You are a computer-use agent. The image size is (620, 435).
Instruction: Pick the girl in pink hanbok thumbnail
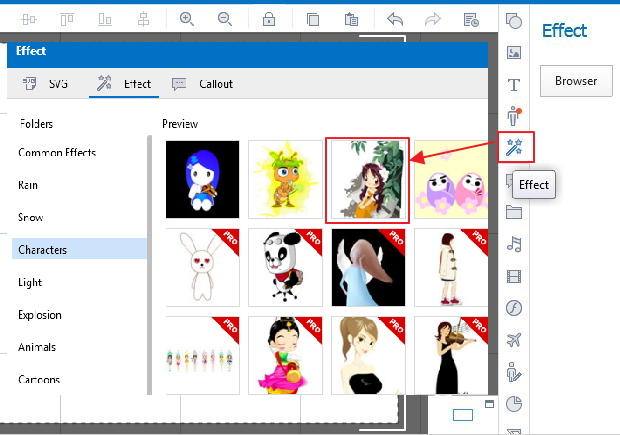(285, 355)
